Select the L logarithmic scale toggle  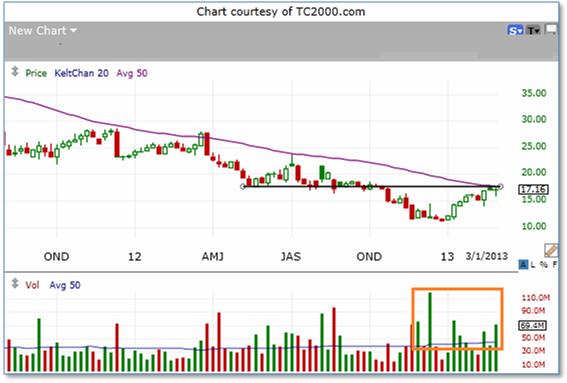533,265
